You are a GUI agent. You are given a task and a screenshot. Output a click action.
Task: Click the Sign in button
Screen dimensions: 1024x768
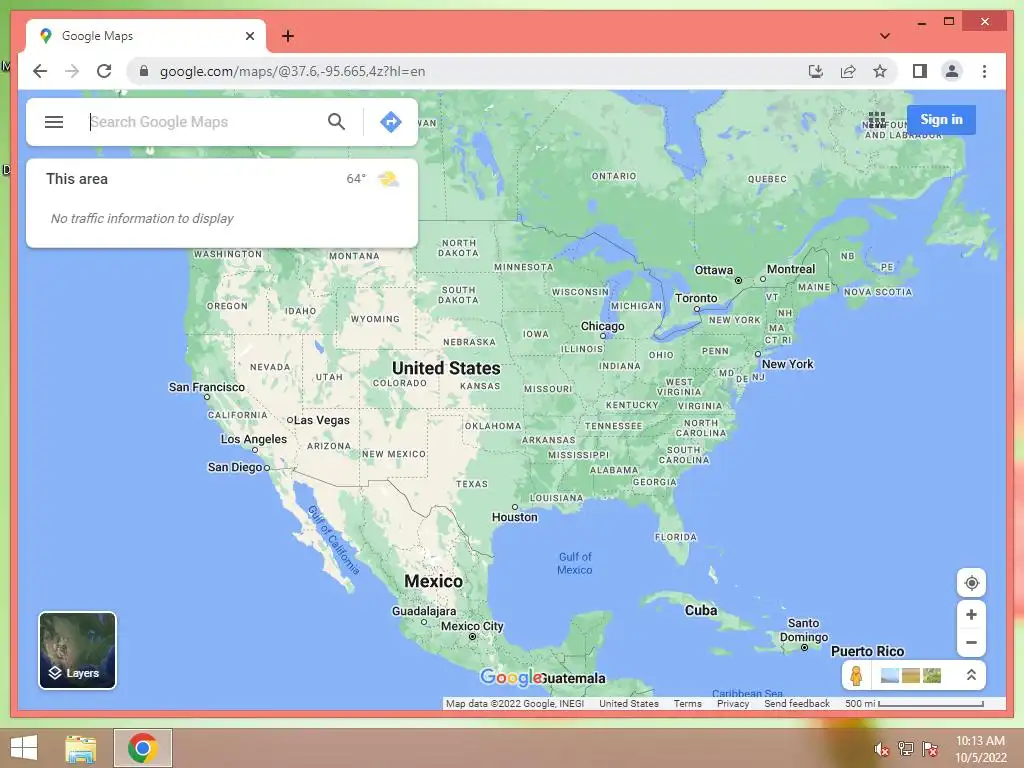pyautogui.click(x=941, y=120)
